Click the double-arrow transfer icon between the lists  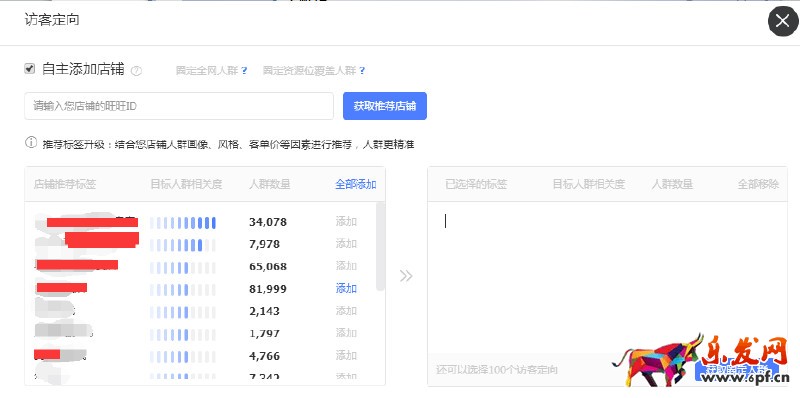[x=406, y=276]
